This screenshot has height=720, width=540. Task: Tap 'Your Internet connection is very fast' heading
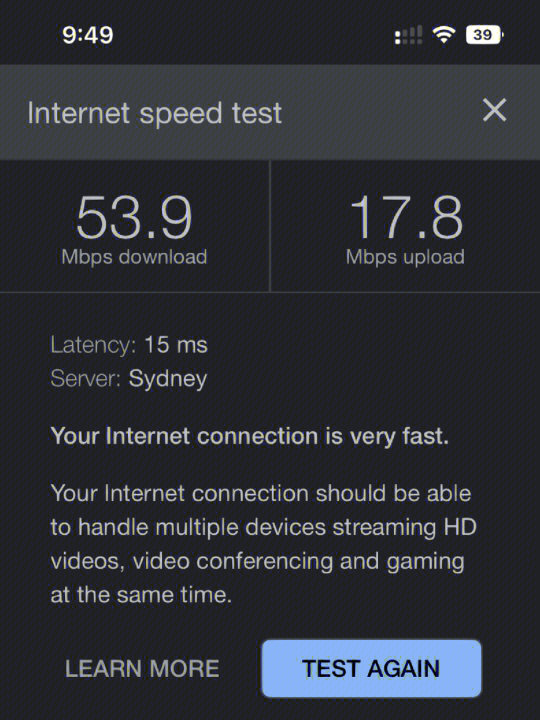point(249,436)
